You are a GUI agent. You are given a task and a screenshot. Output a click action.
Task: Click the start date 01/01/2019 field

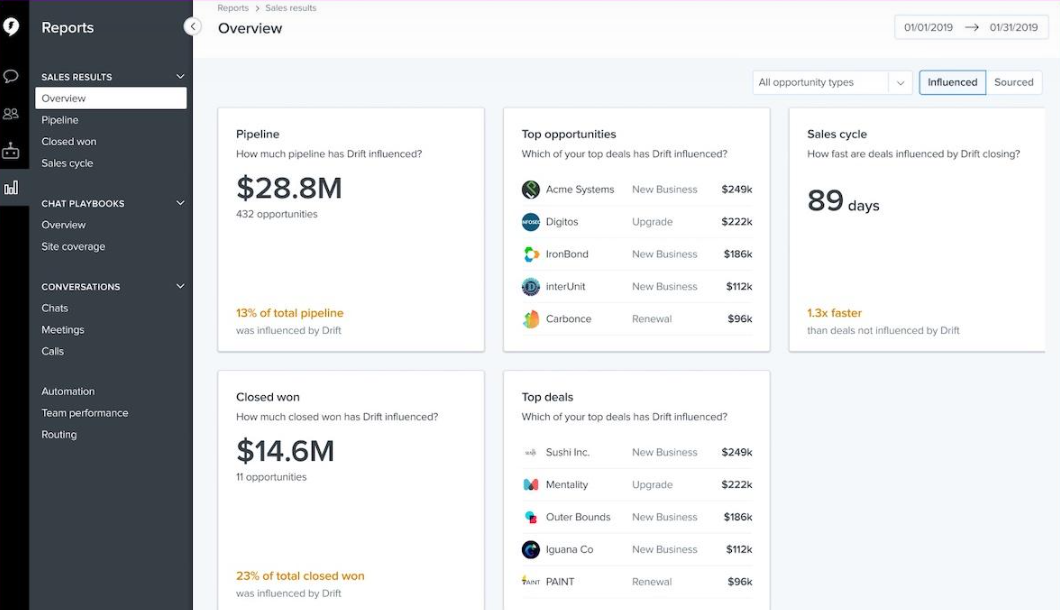tap(928, 27)
